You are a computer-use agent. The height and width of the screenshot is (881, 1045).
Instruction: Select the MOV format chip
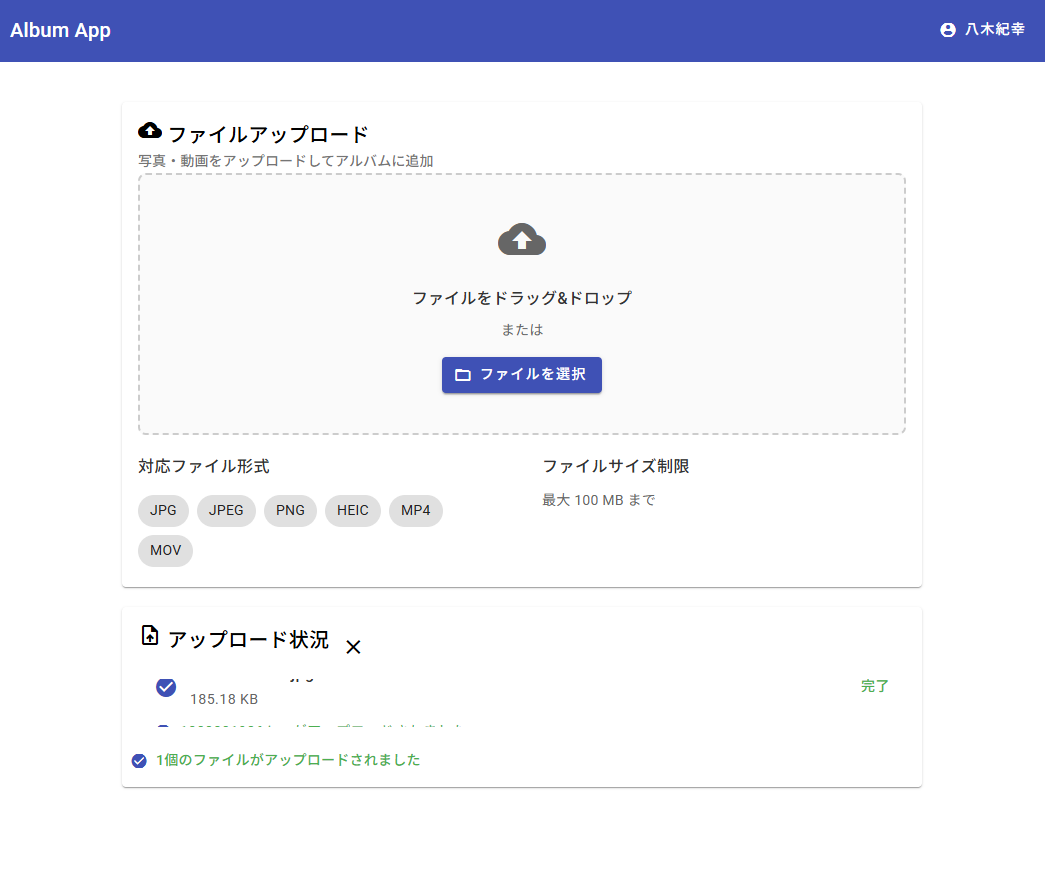[165, 550]
